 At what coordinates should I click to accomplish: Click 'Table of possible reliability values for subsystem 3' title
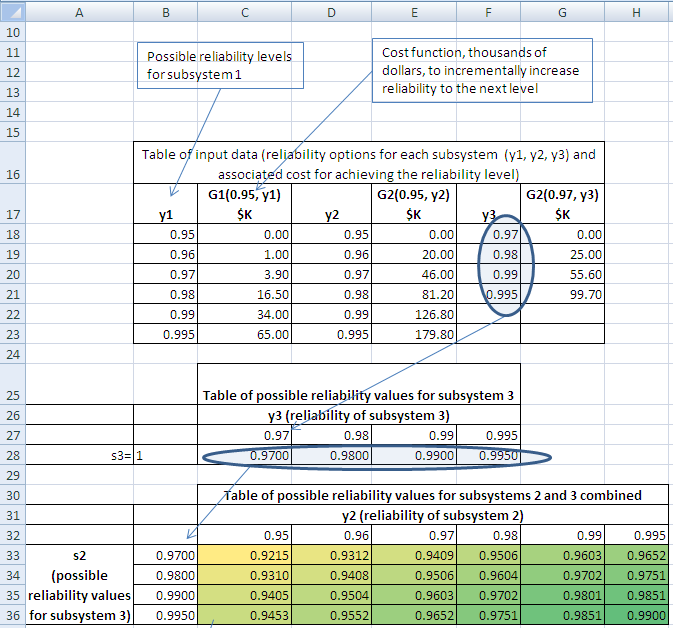[359, 384]
